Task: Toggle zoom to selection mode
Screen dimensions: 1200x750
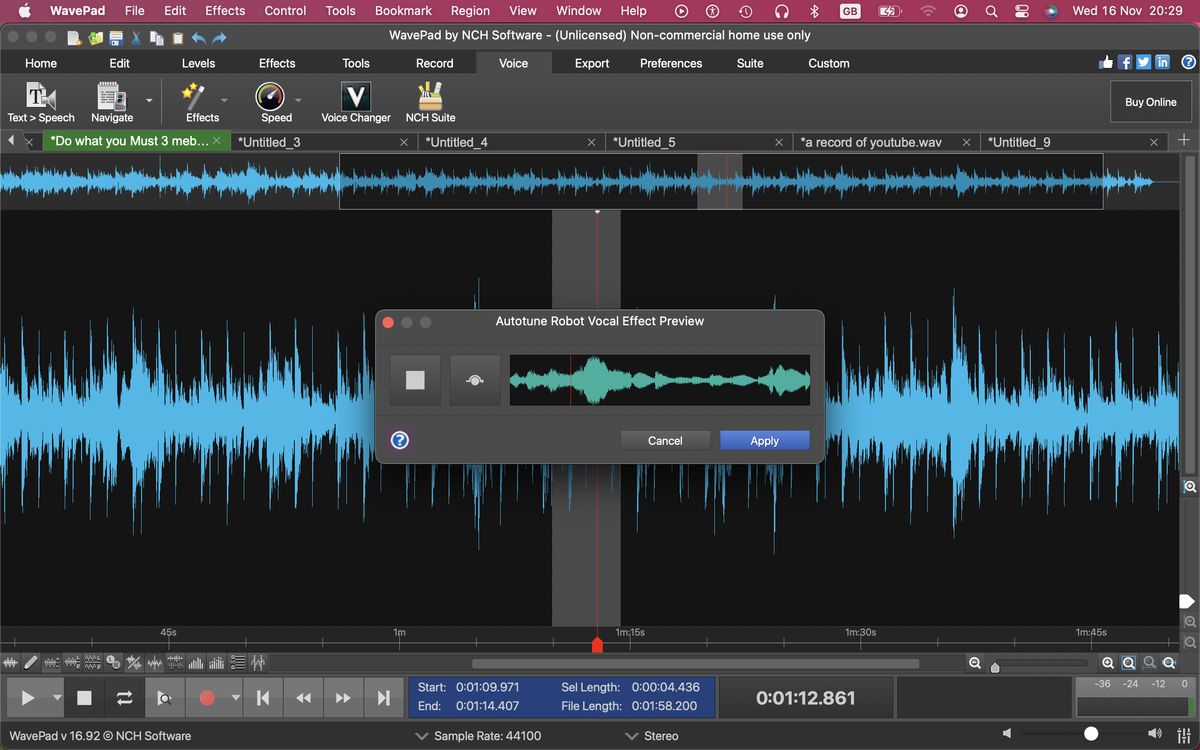Action: coord(1129,662)
